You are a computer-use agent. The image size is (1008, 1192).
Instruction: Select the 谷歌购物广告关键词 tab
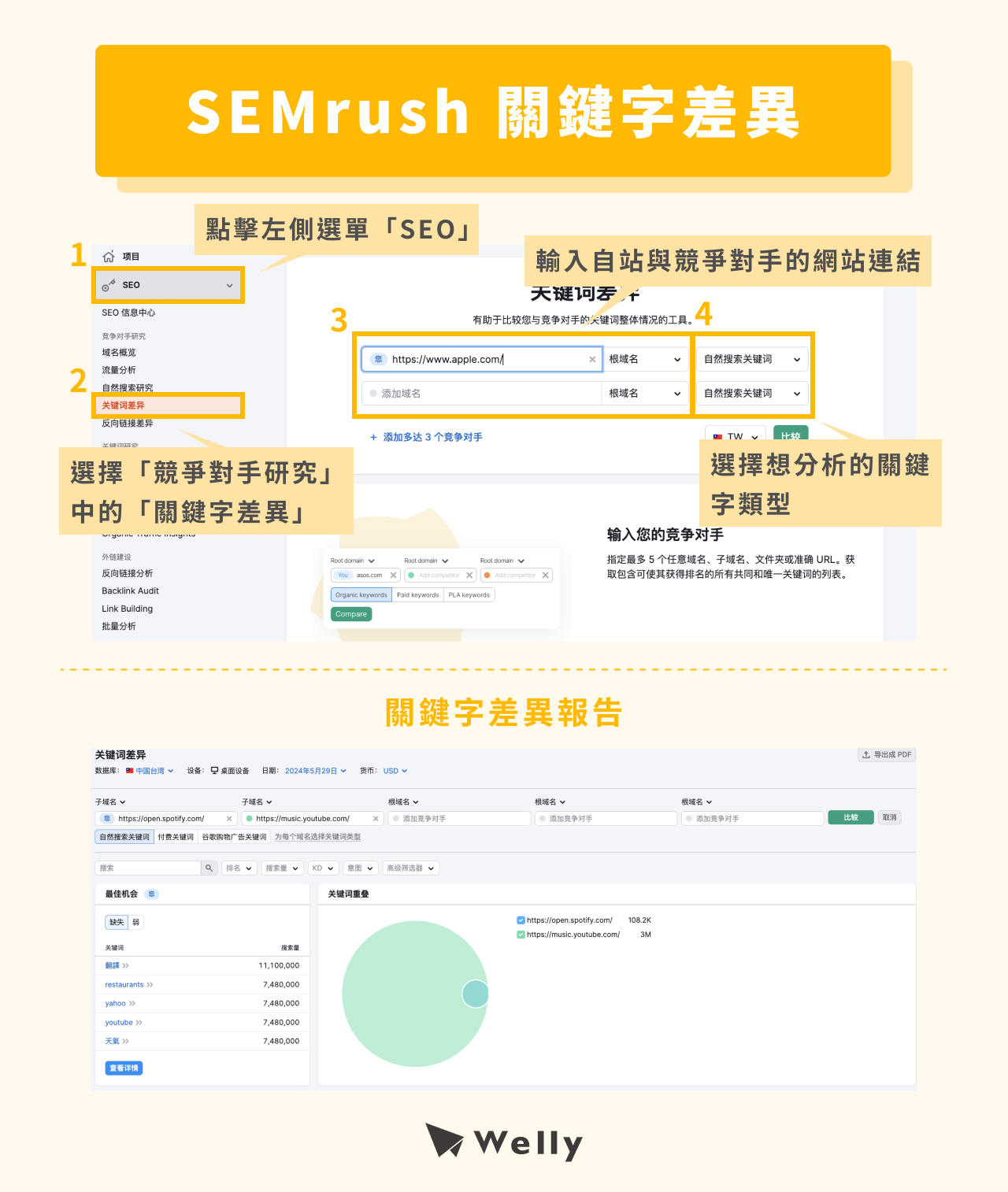click(x=234, y=837)
